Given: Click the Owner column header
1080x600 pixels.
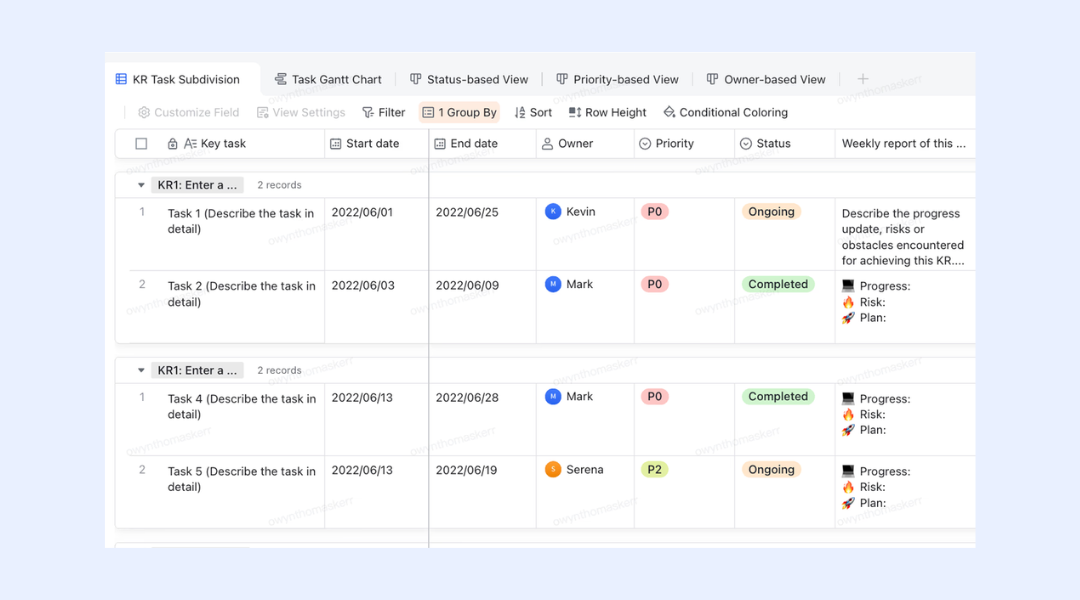Looking at the screenshot, I should click(x=585, y=143).
